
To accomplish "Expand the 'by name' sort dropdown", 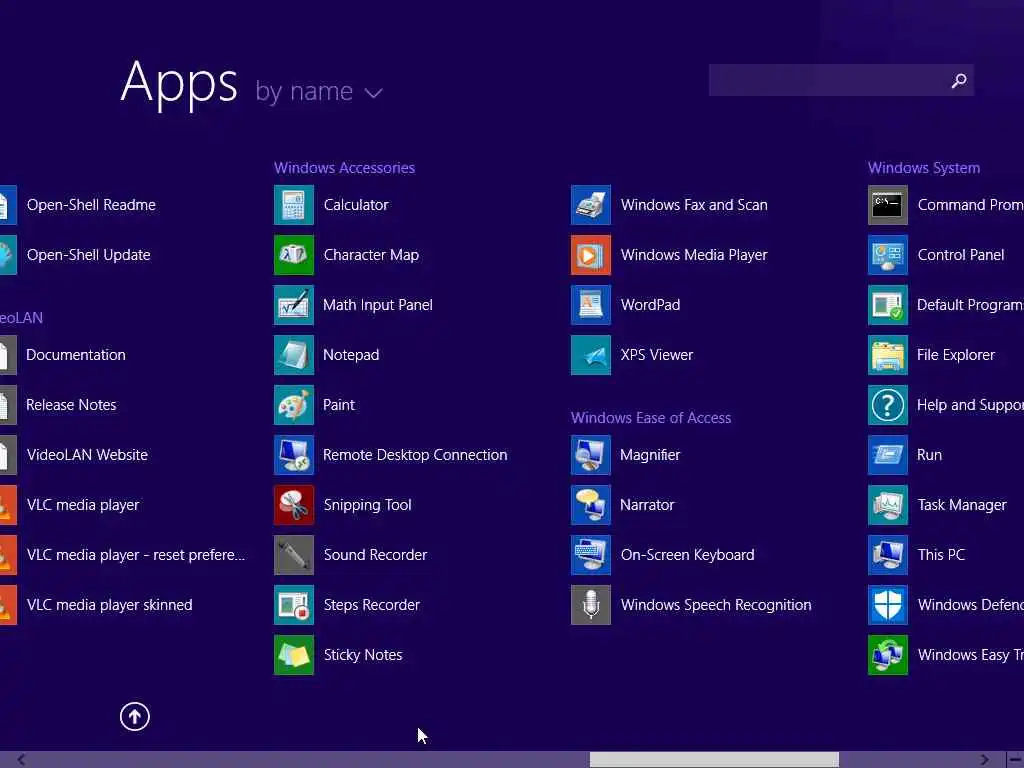I will click(x=319, y=91).
